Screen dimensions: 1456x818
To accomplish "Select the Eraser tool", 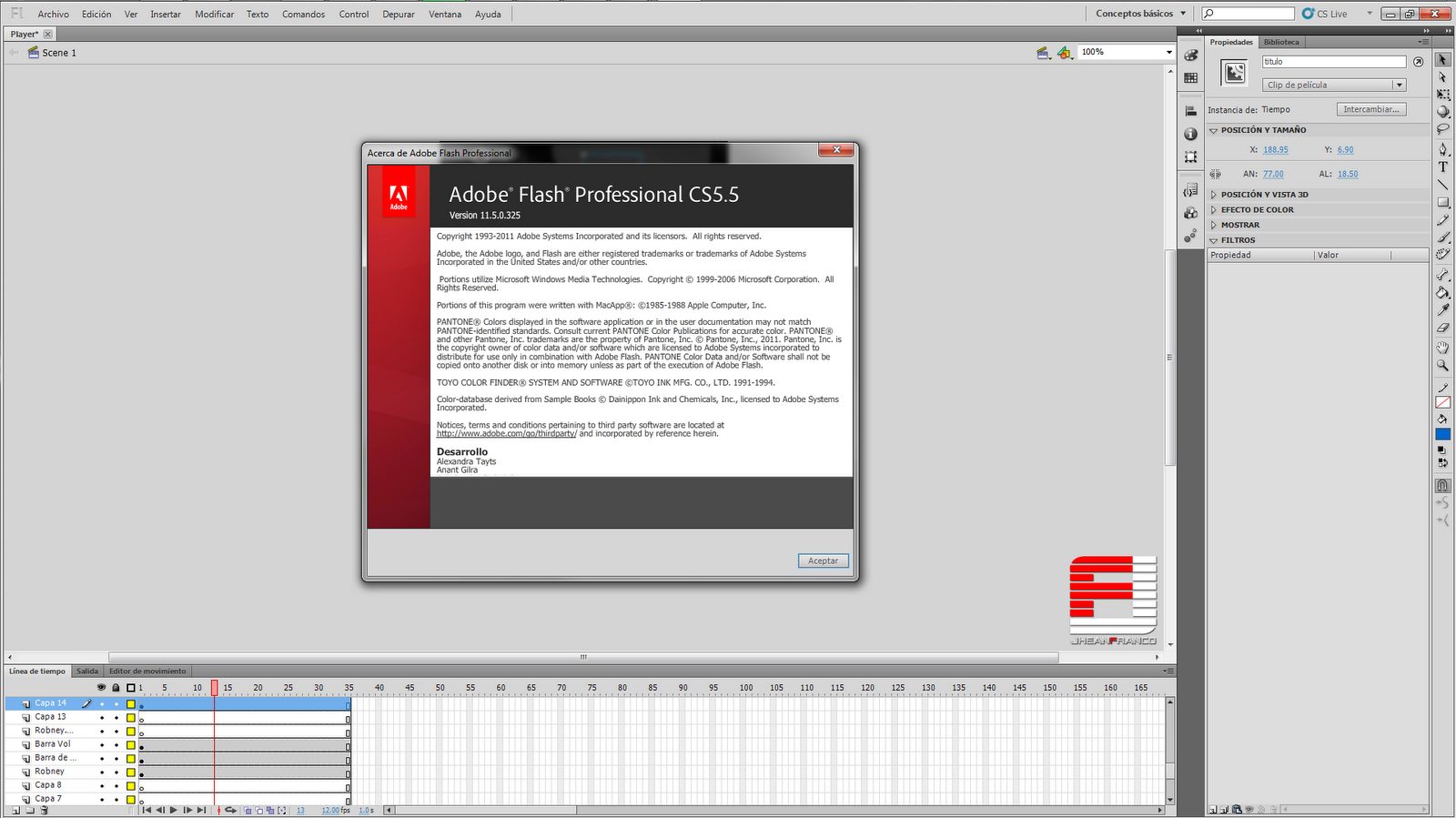I will pyautogui.click(x=1442, y=328).
